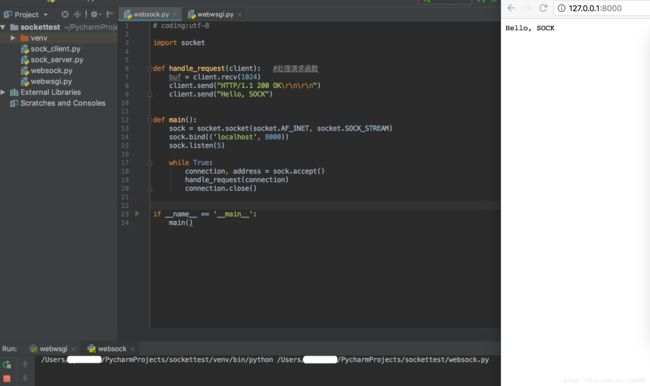
Task: Fold the main function in gutter
Action: click(x=149, y=120)
